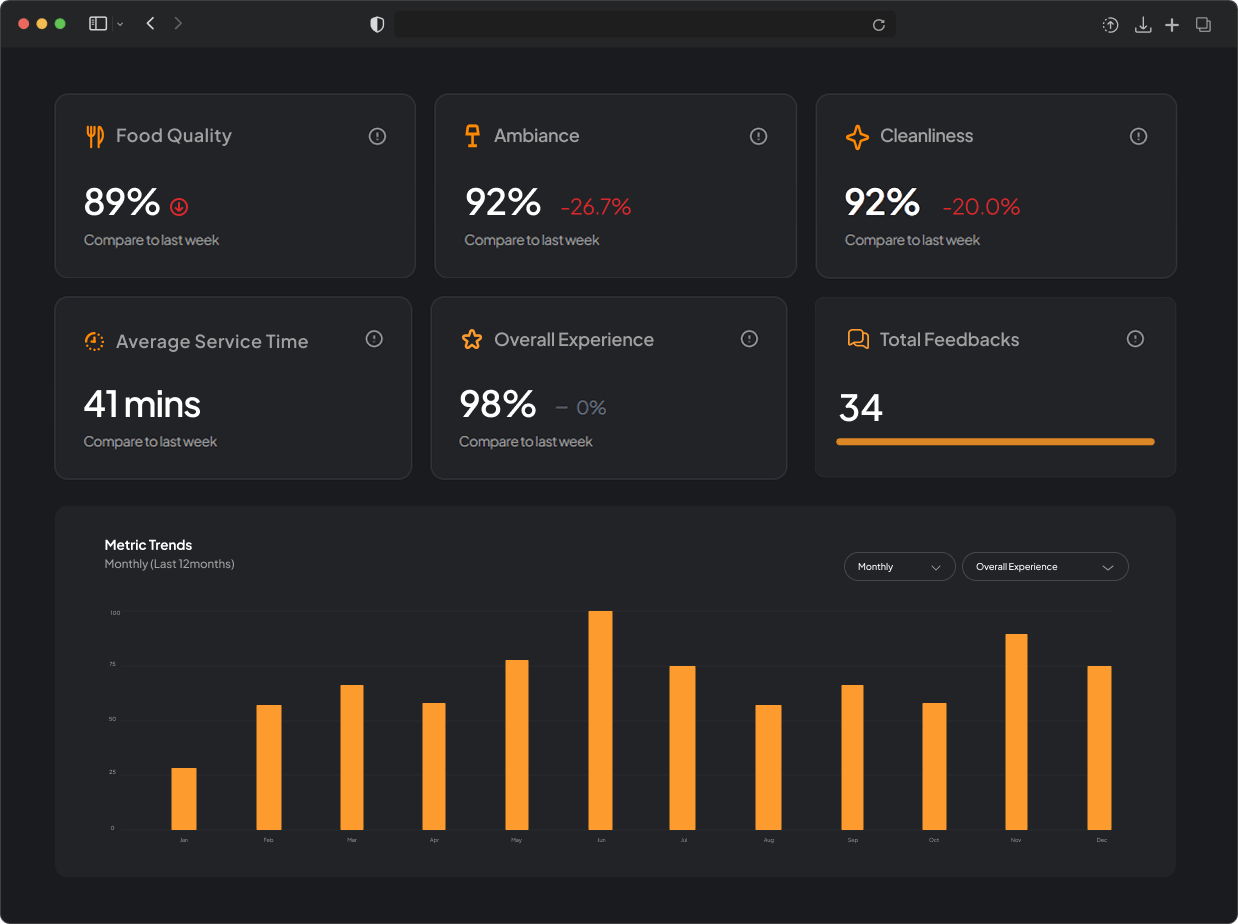Open the Food Quality info tooltip icon

(x=377, y=136)
